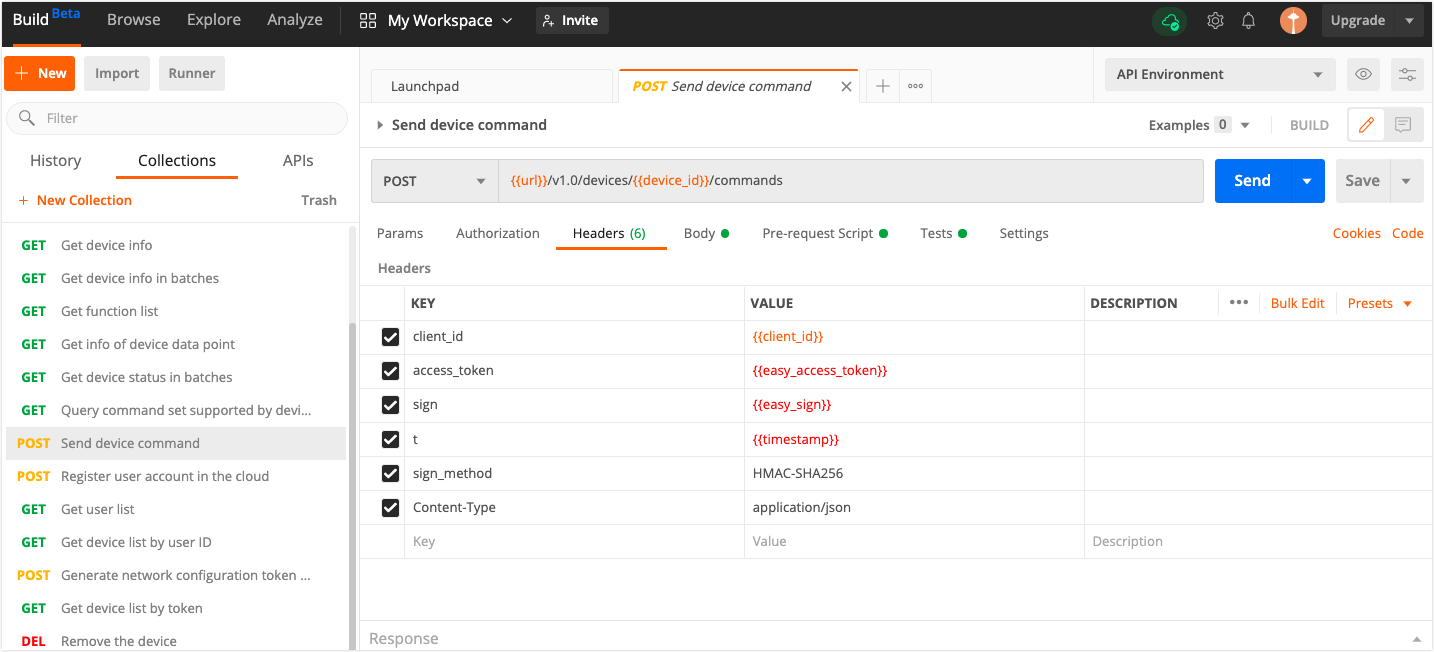
Task: Uncheck the sign header checkbox
Action: pos(391,405)
